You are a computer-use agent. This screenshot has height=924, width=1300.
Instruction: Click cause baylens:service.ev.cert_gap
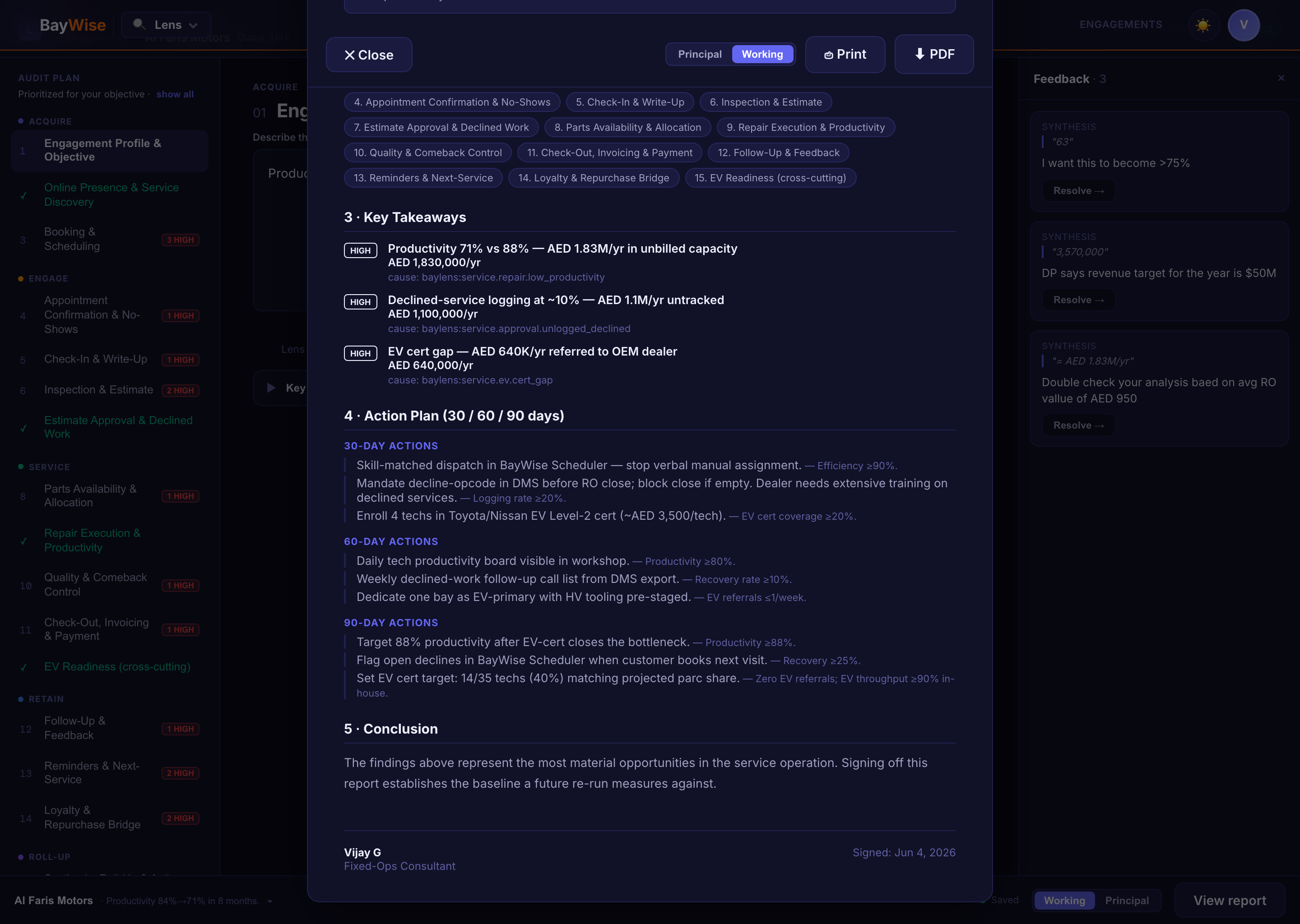tap(470, 380)
